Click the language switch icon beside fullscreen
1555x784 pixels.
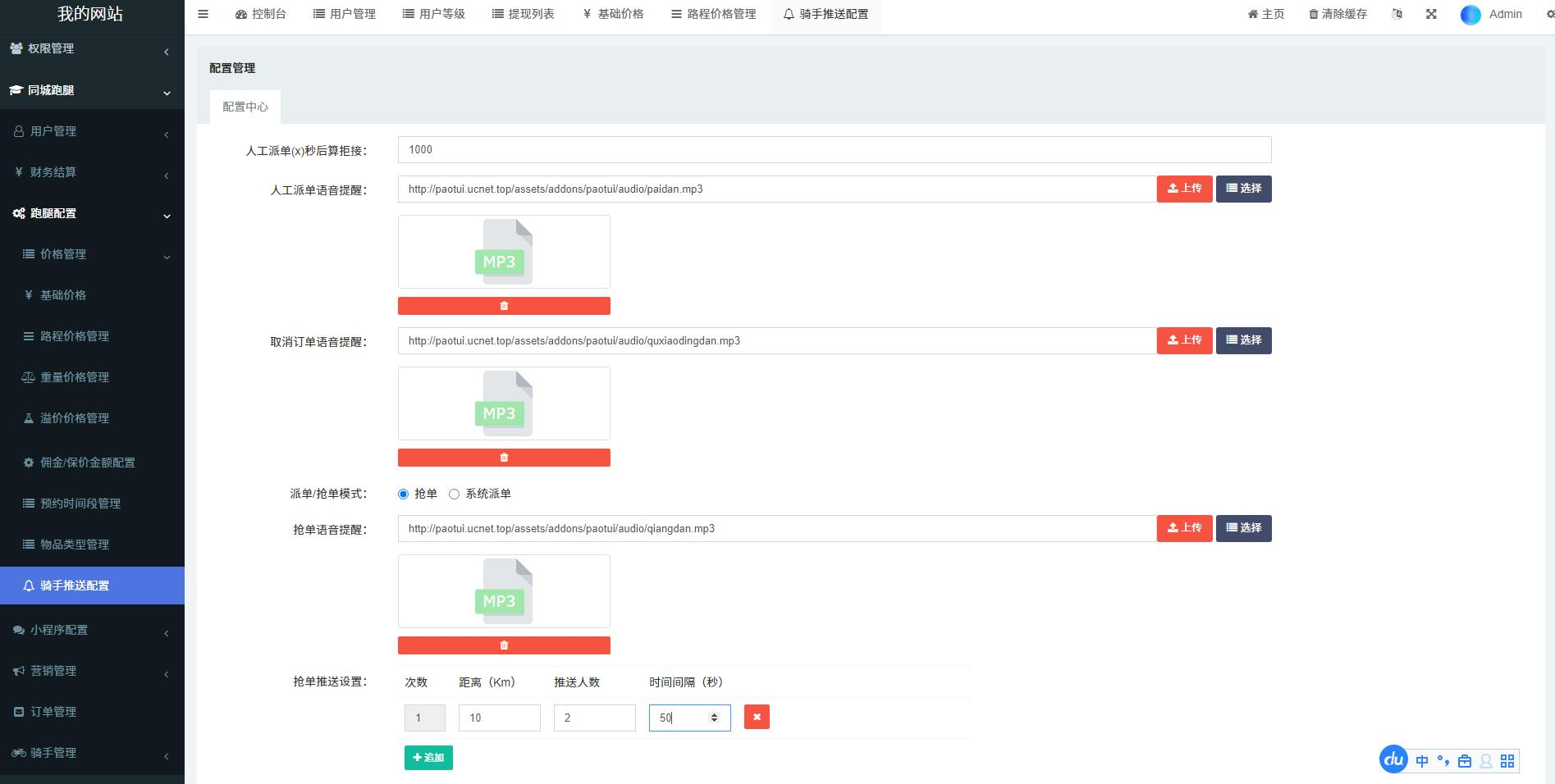click(1397, 14)
